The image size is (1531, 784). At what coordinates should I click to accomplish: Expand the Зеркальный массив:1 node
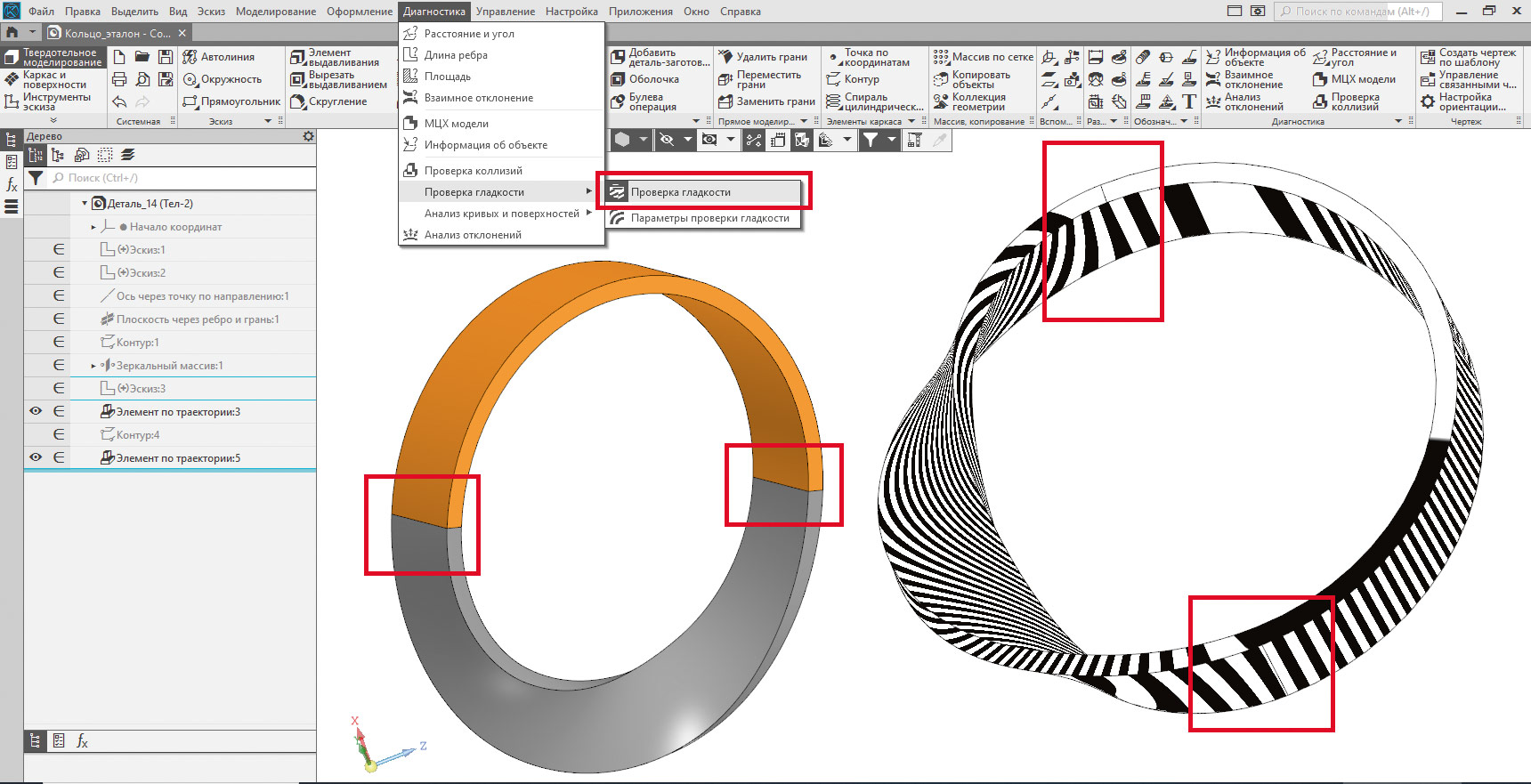(x=93, y=365)
